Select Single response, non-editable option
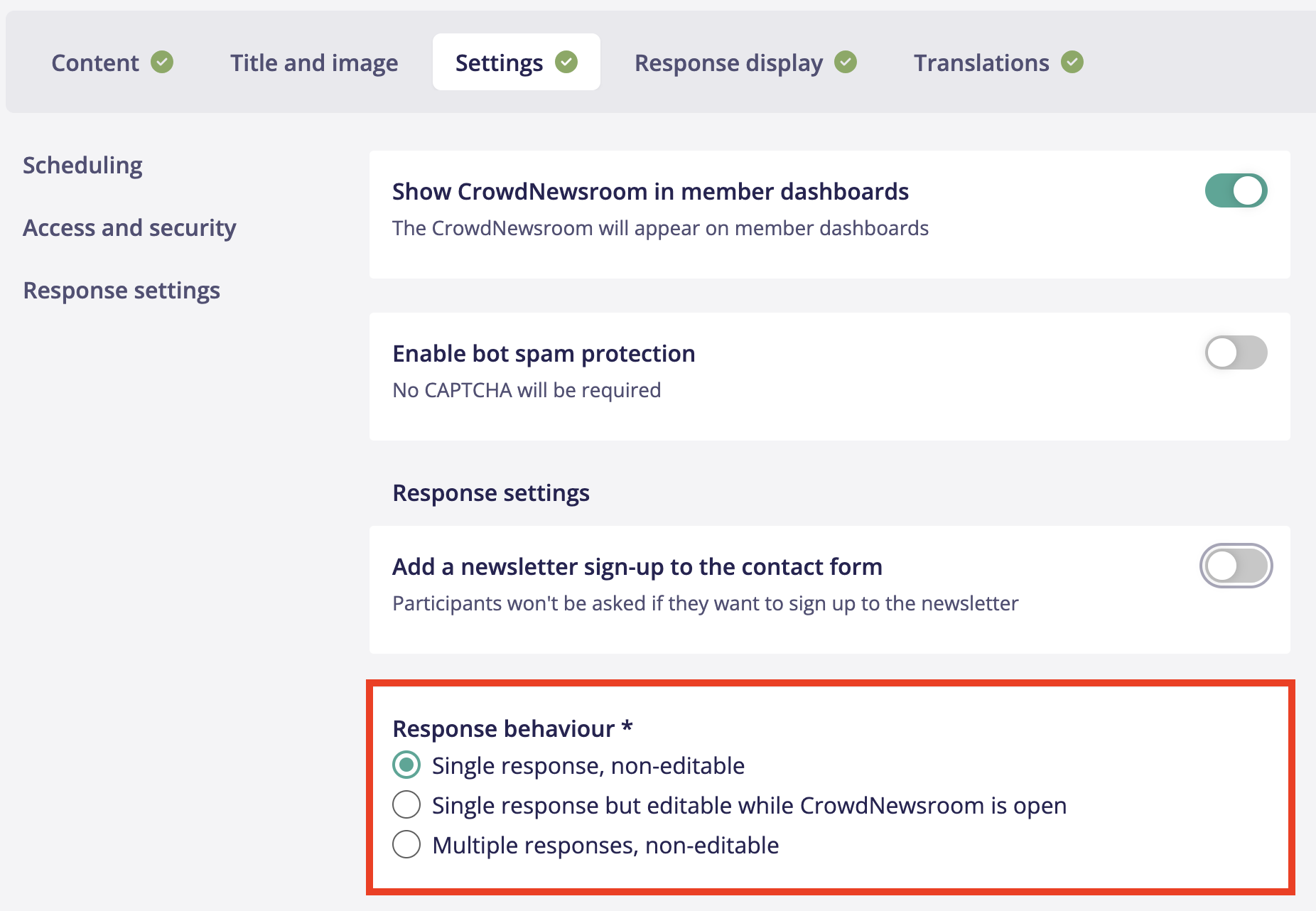1316x911 pixels. point(406,765)
